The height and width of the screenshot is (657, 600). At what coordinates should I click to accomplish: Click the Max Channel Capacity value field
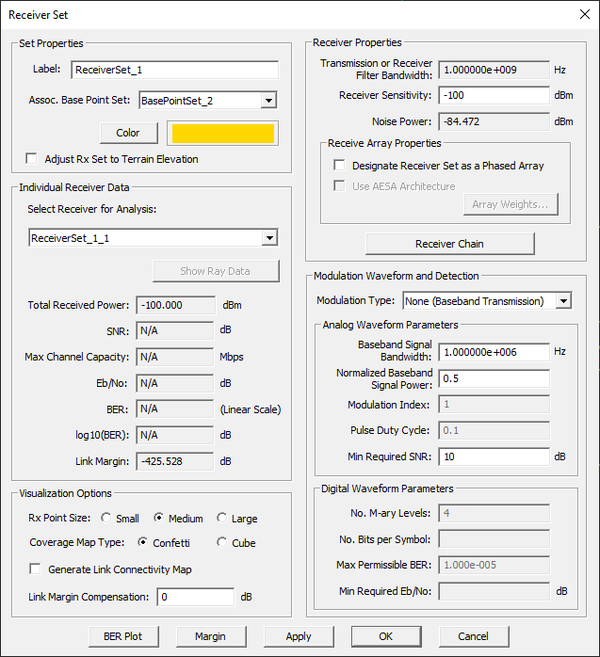tap(175, 357)
